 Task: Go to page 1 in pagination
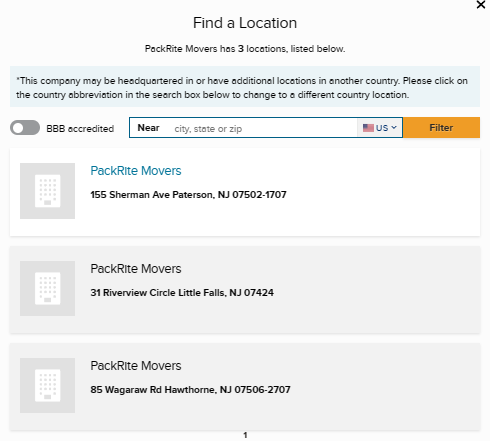(x=245, y=435)
